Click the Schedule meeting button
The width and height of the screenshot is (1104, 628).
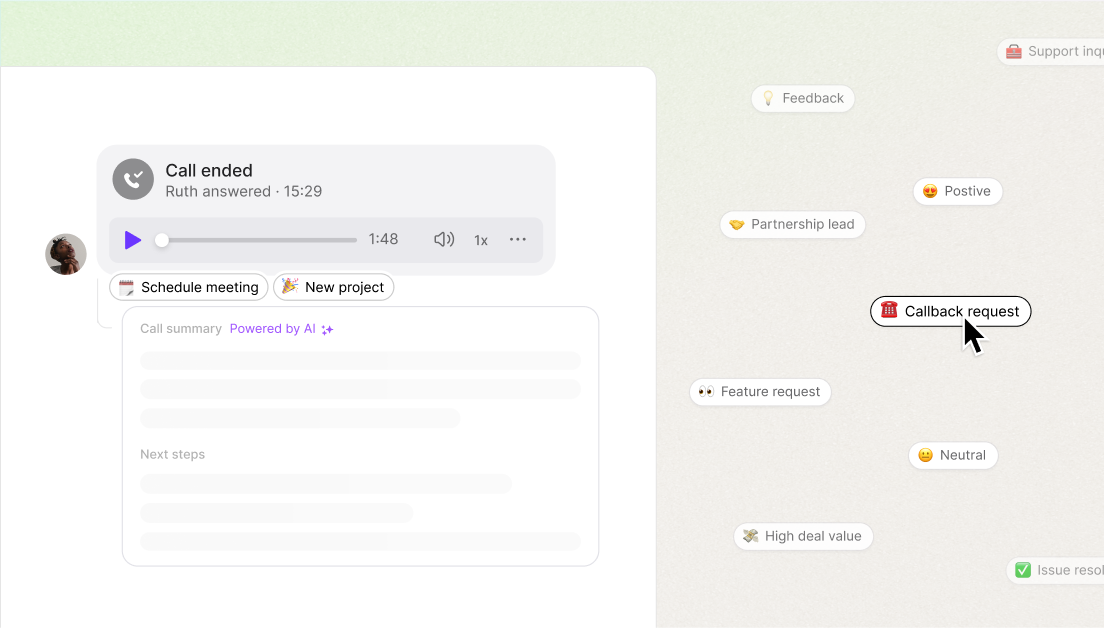click(188, 287)
